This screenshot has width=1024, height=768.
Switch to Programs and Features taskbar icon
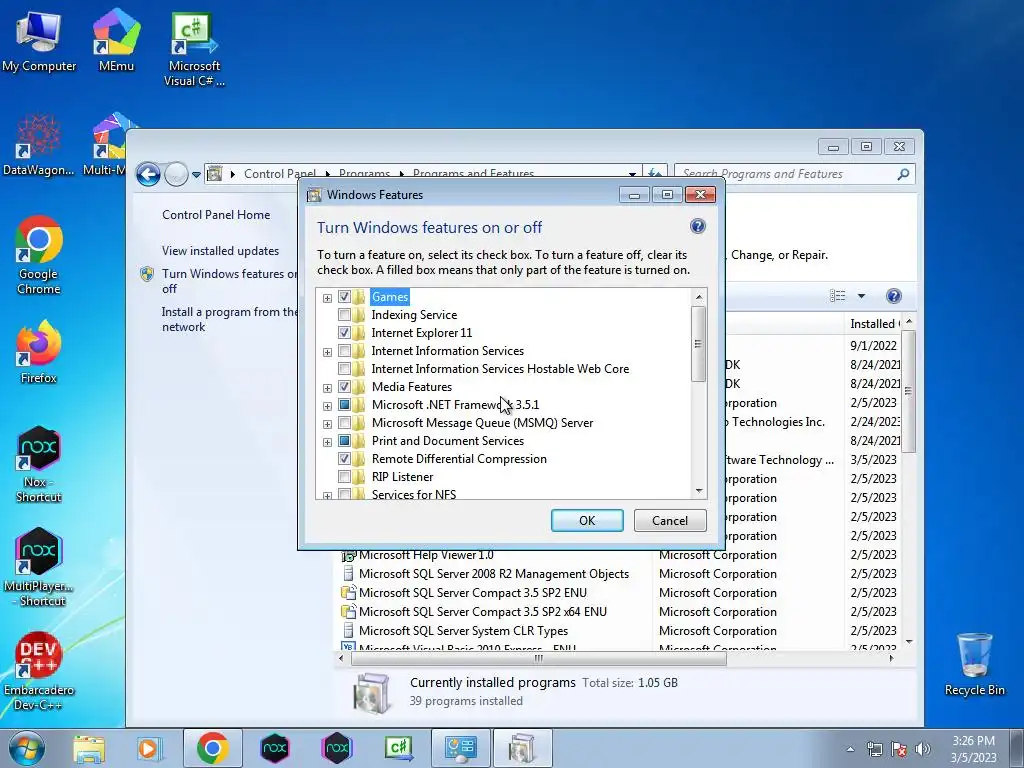522,748
